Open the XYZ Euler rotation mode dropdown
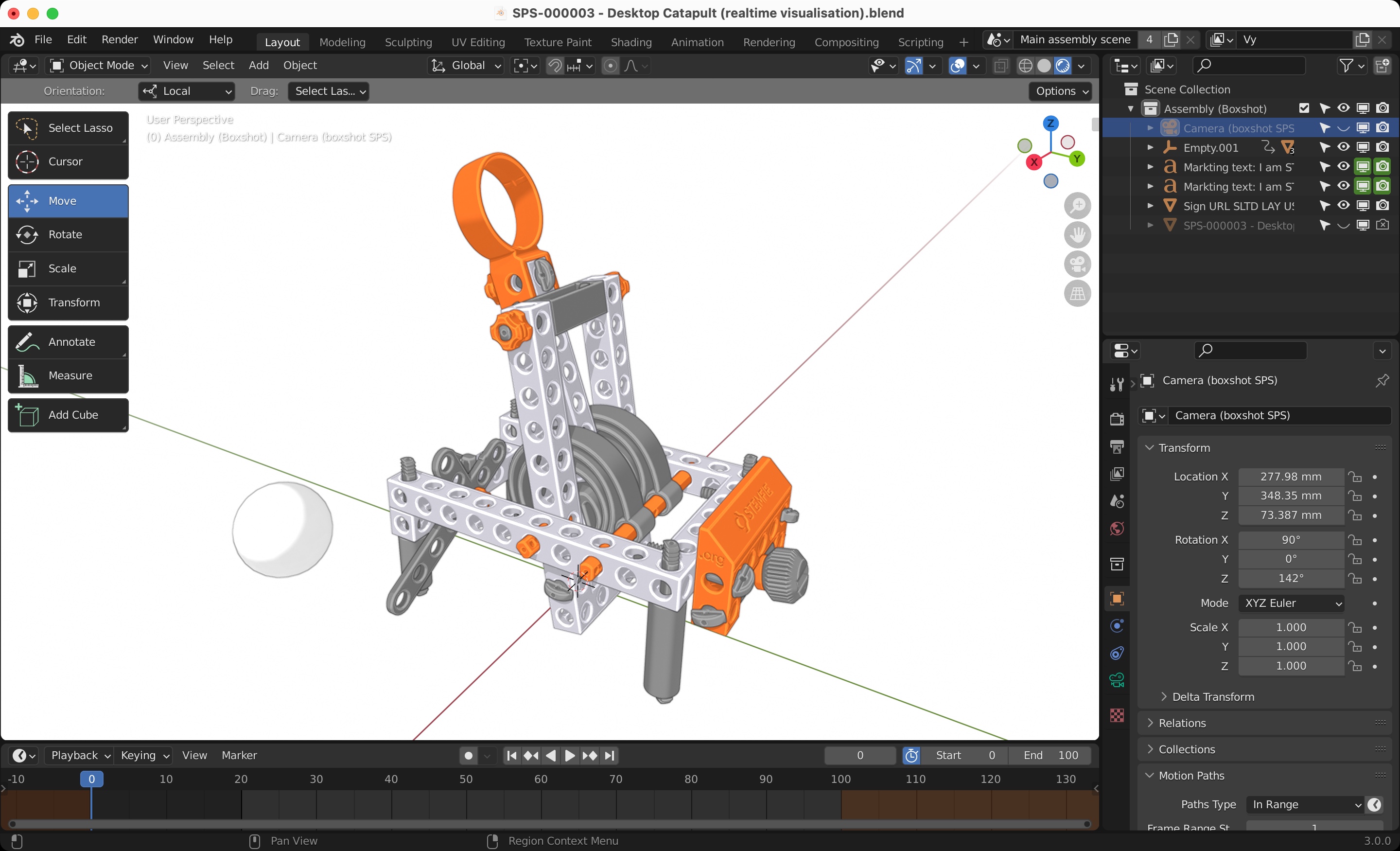The image size is (1400, 851). coord(1291,603)
